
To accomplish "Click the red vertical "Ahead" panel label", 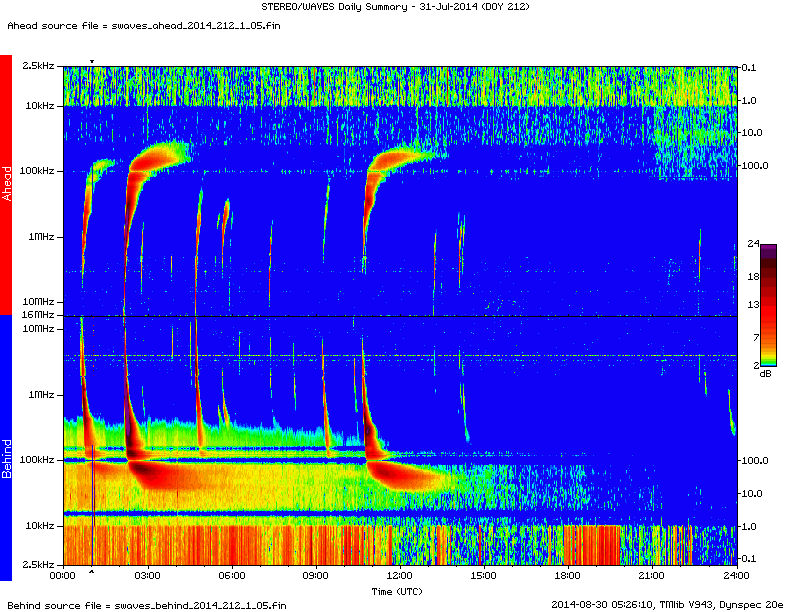I will click(x=6, y=184).
